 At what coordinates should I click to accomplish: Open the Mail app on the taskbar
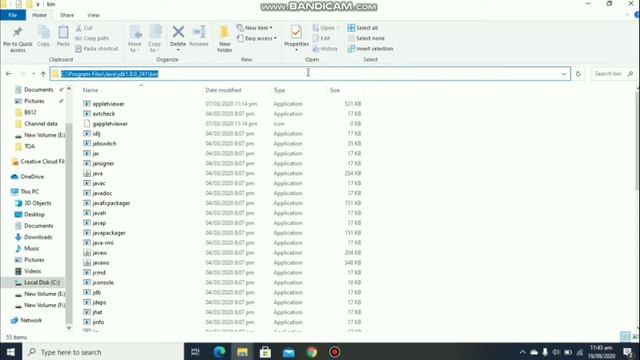(289, 352)
